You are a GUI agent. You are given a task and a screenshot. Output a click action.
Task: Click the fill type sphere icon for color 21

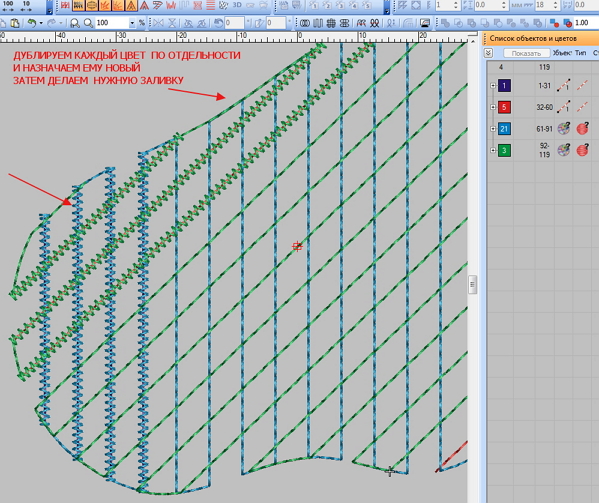[x=563, y=129]
